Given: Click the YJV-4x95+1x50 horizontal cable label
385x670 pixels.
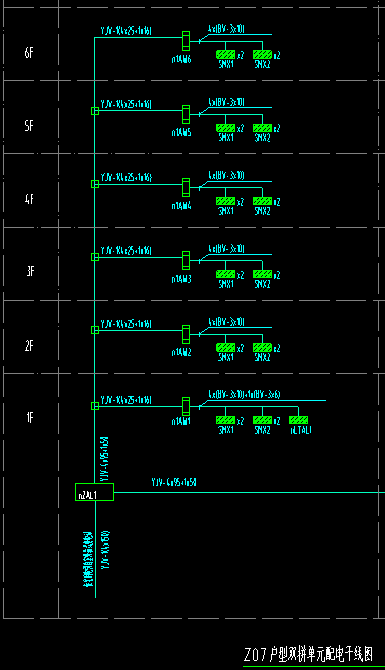Looking at the screenshot, I should click(x=174, y=482).
